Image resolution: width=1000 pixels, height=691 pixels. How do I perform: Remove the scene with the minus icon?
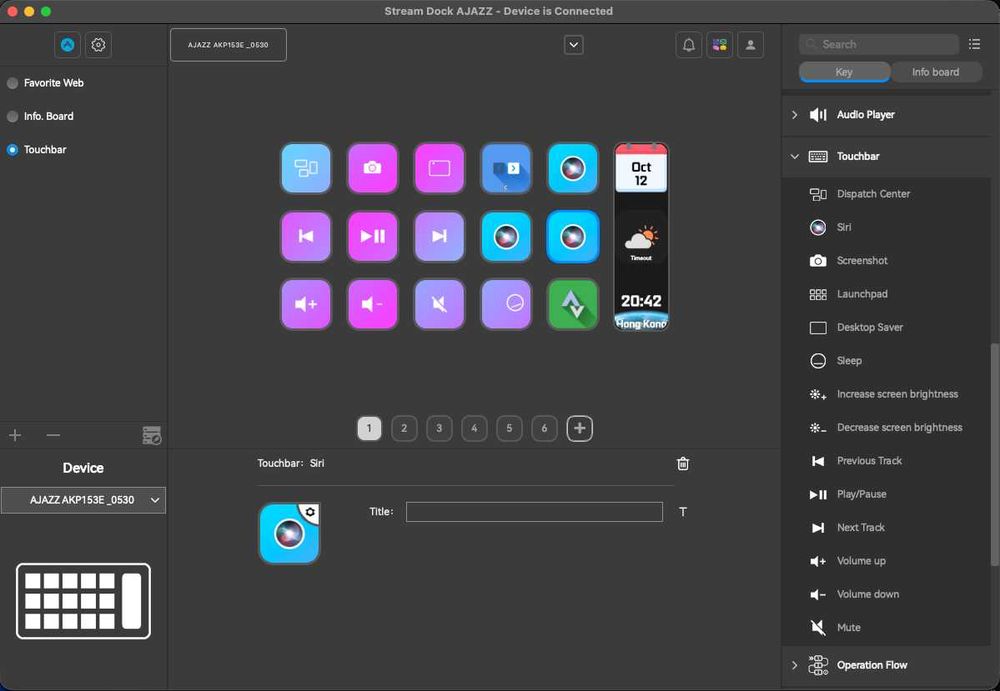(54, 435)
